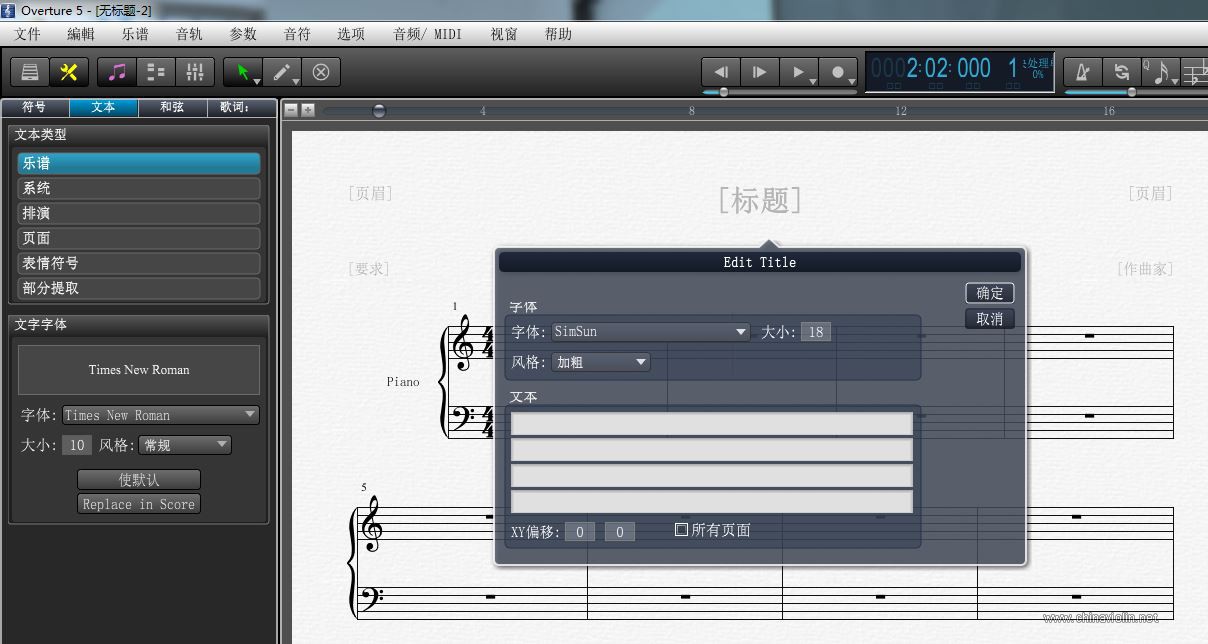Open the 文件 menu
The width and height of the screenshot is (1208, 644).
point(28,34)
